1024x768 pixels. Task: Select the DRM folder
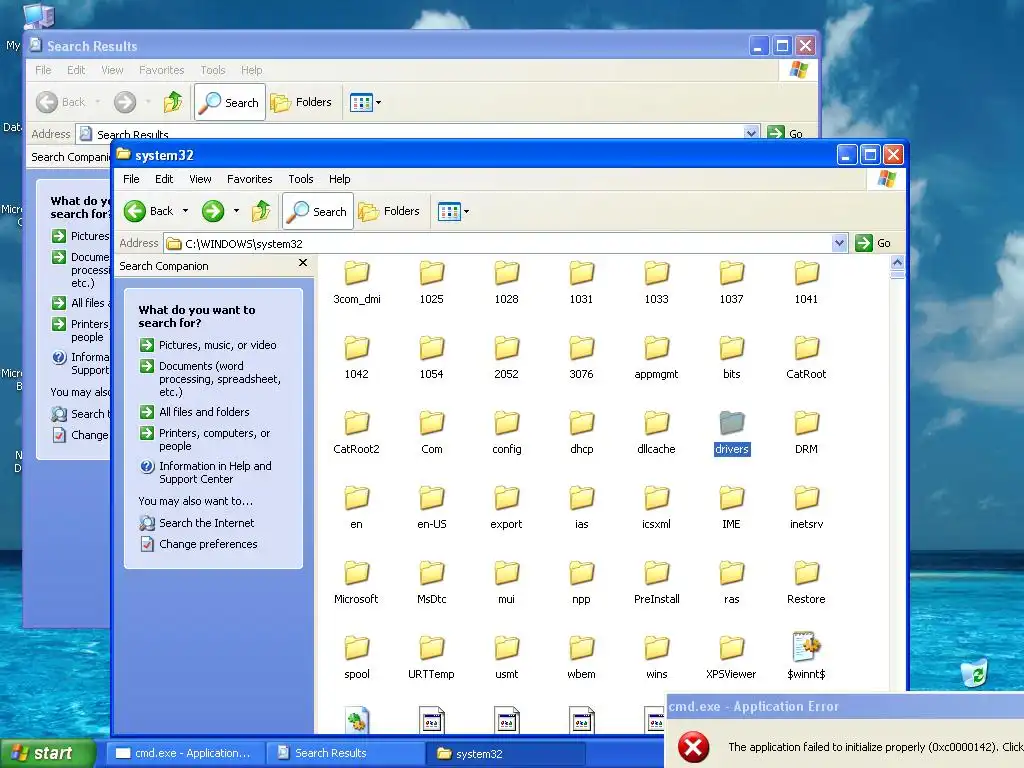(x=807, y=433)
